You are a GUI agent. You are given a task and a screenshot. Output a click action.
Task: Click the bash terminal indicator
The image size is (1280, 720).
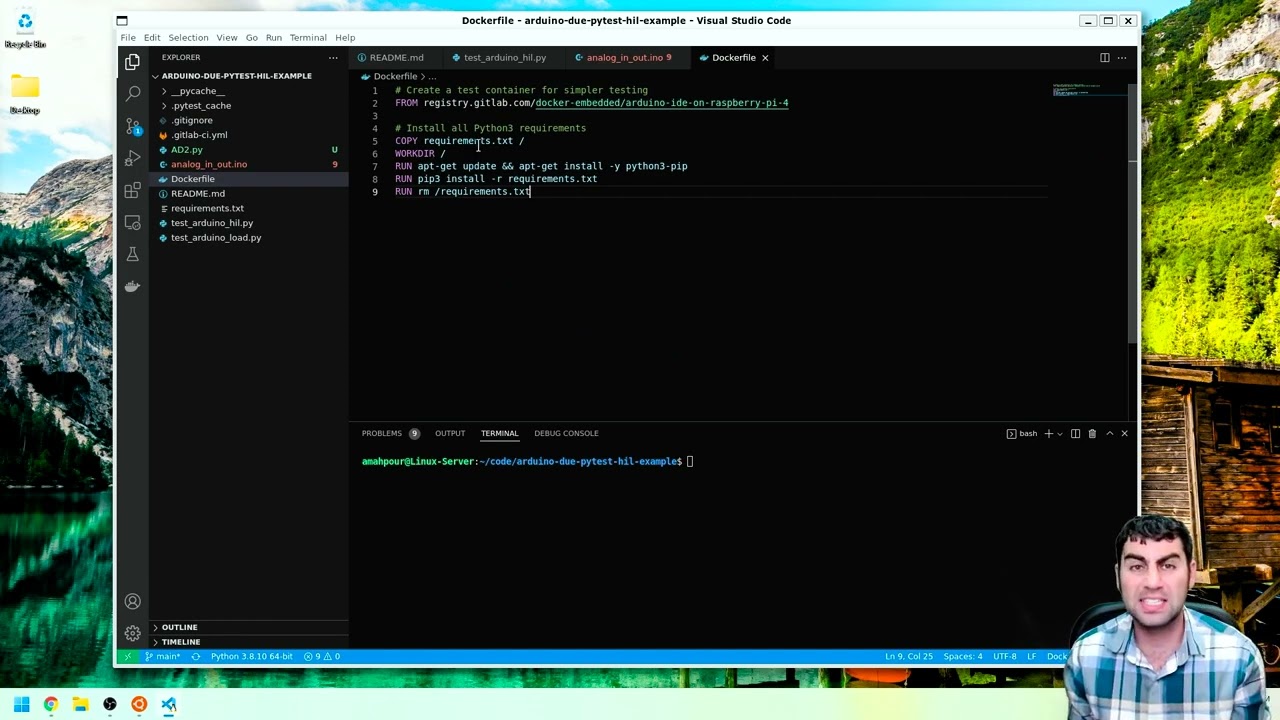pyautogui.click(x=1022, y=433)
